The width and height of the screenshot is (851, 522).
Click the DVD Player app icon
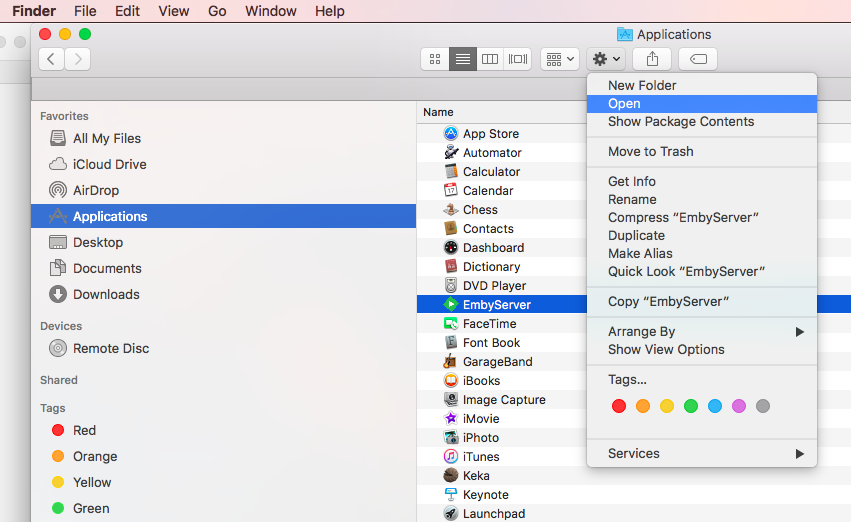tap(450, 285)
